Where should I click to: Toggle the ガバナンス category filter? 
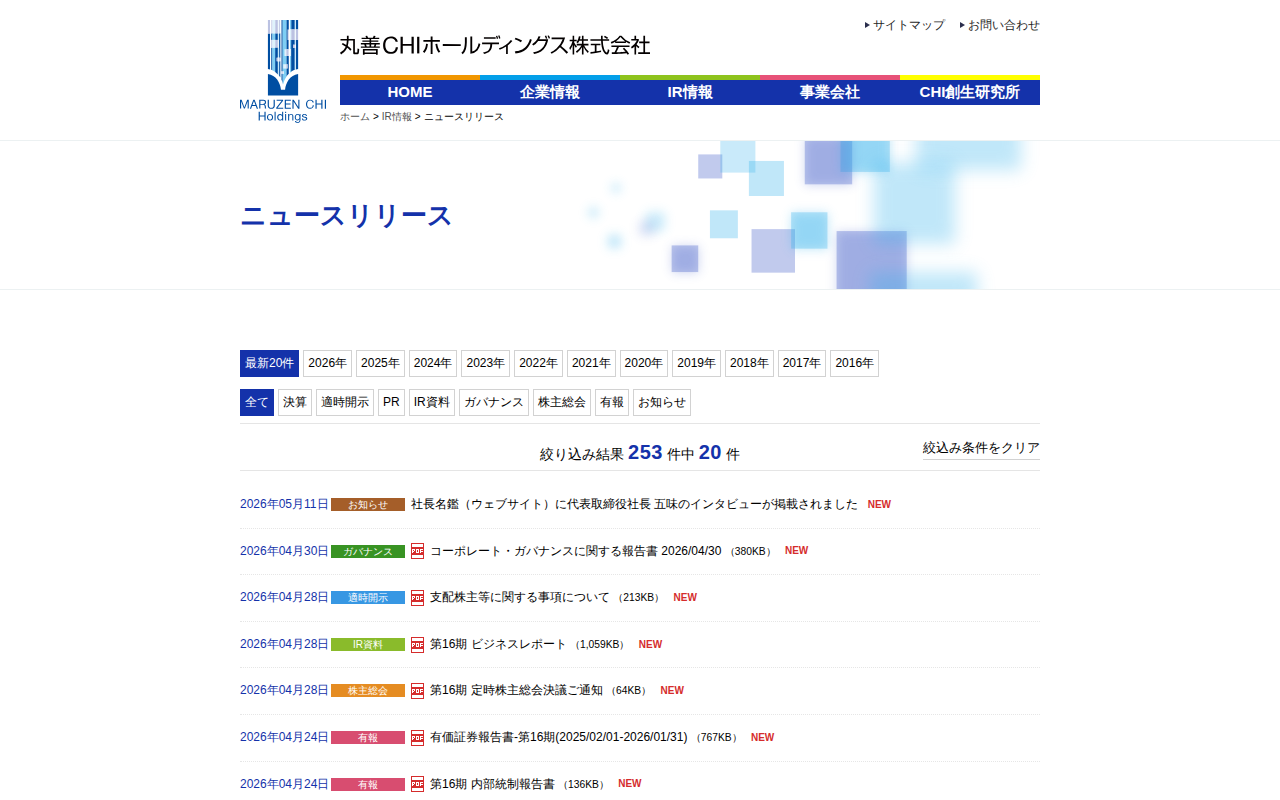point(494,402)
